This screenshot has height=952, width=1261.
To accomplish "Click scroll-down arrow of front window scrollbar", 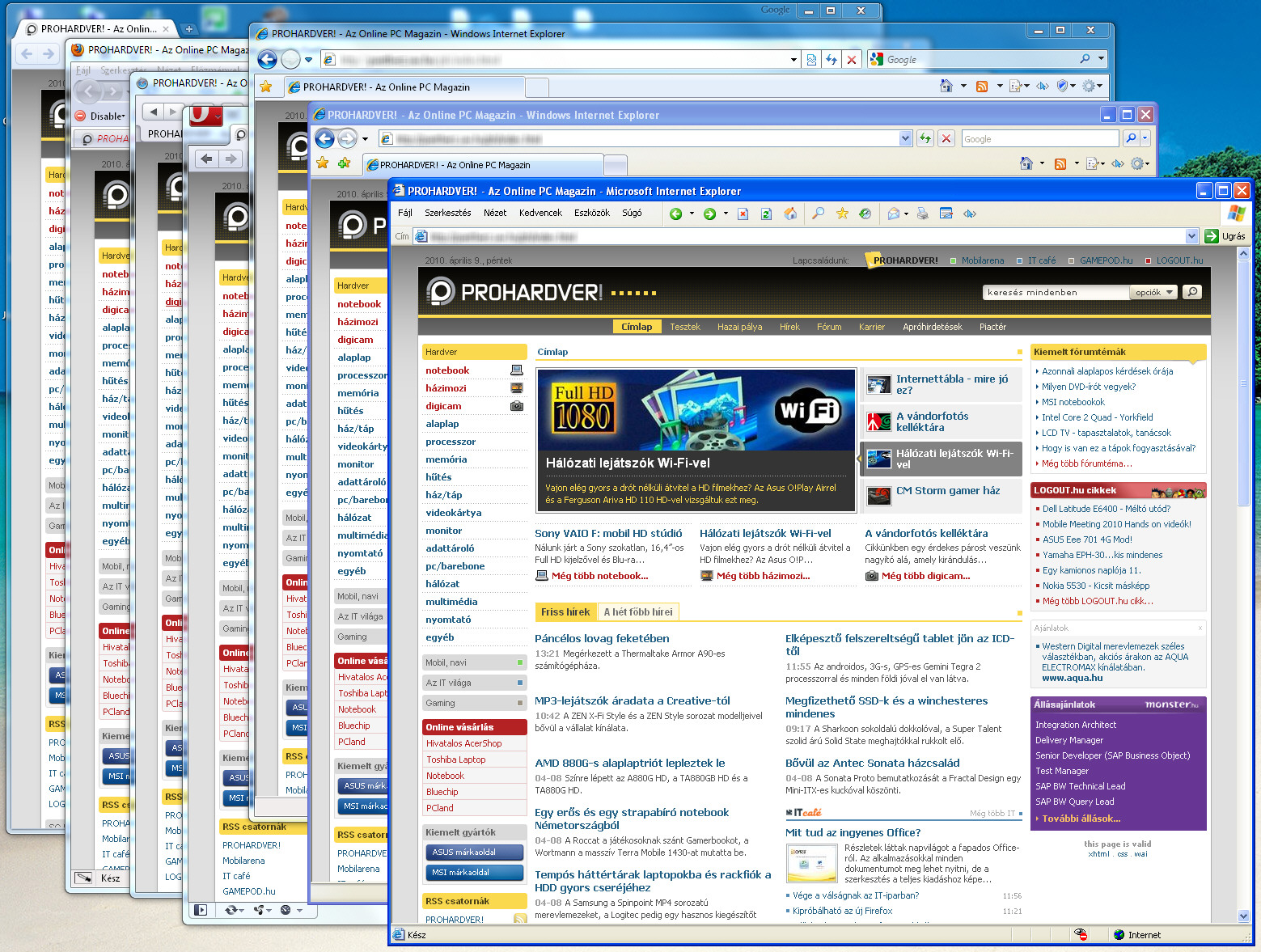I will (x=1244, y=916).
